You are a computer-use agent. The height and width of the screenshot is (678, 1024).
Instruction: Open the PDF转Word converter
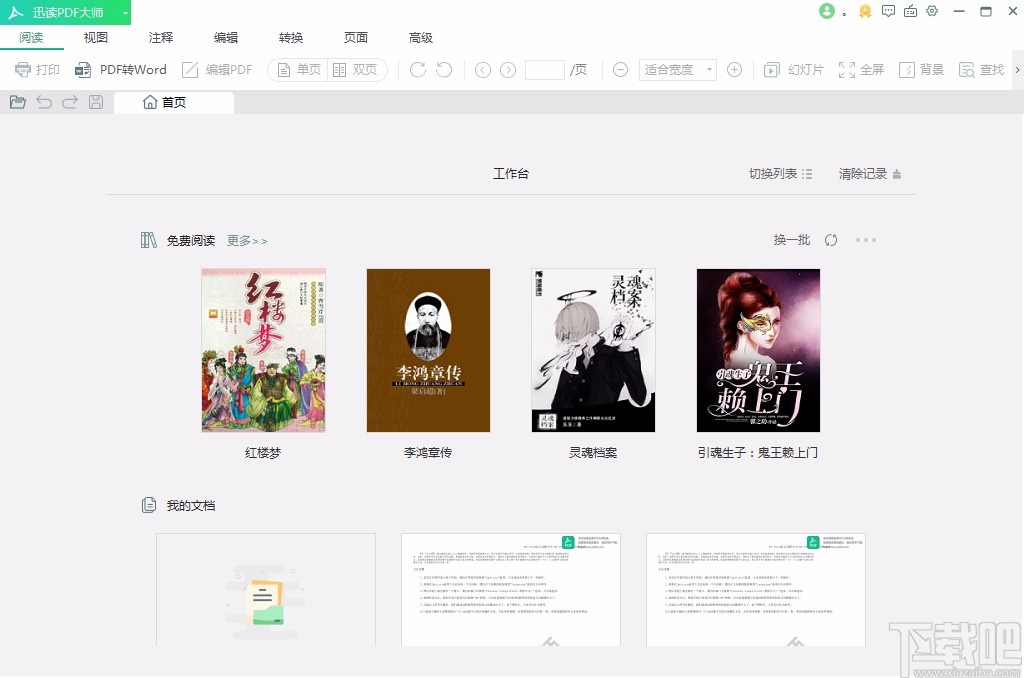coord(121,69)
